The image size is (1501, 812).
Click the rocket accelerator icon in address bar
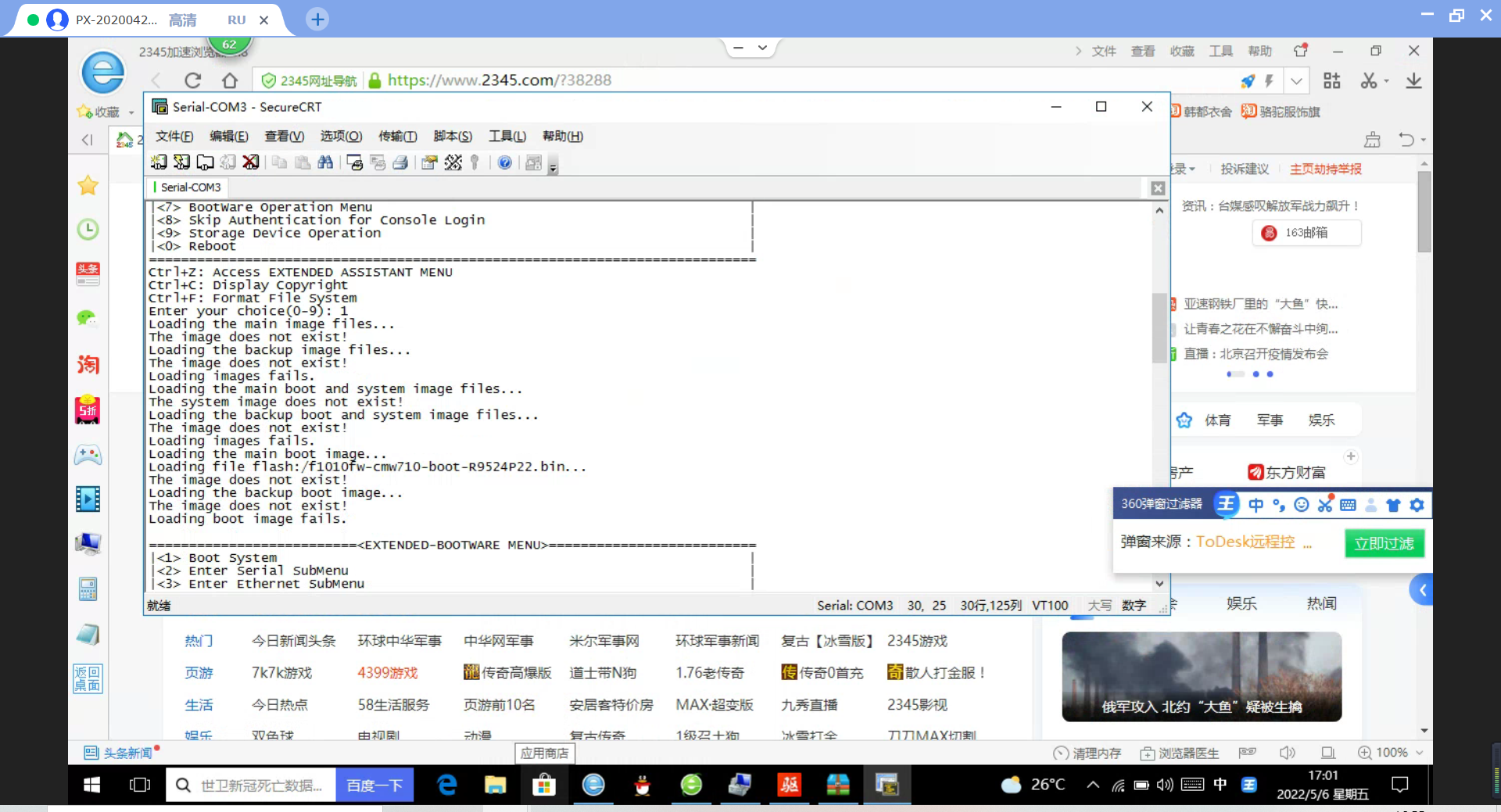point(1248,81)
